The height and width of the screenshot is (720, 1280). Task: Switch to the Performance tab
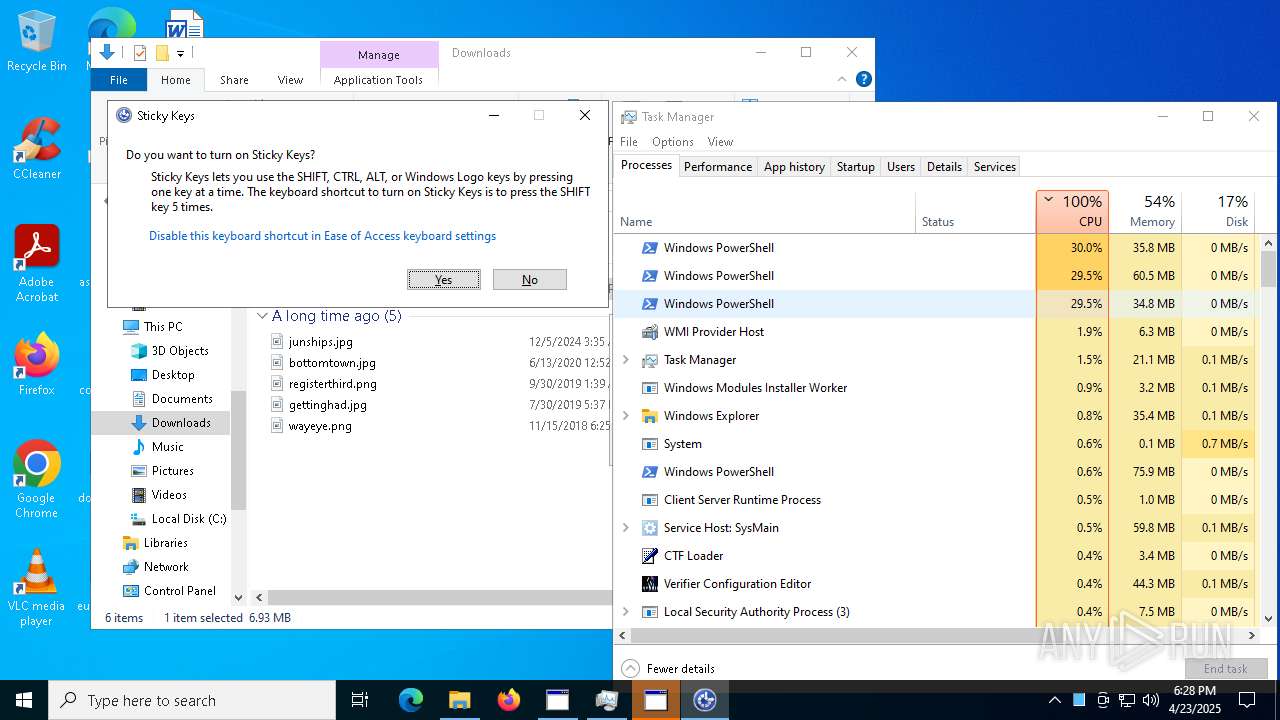coord(718,167)
